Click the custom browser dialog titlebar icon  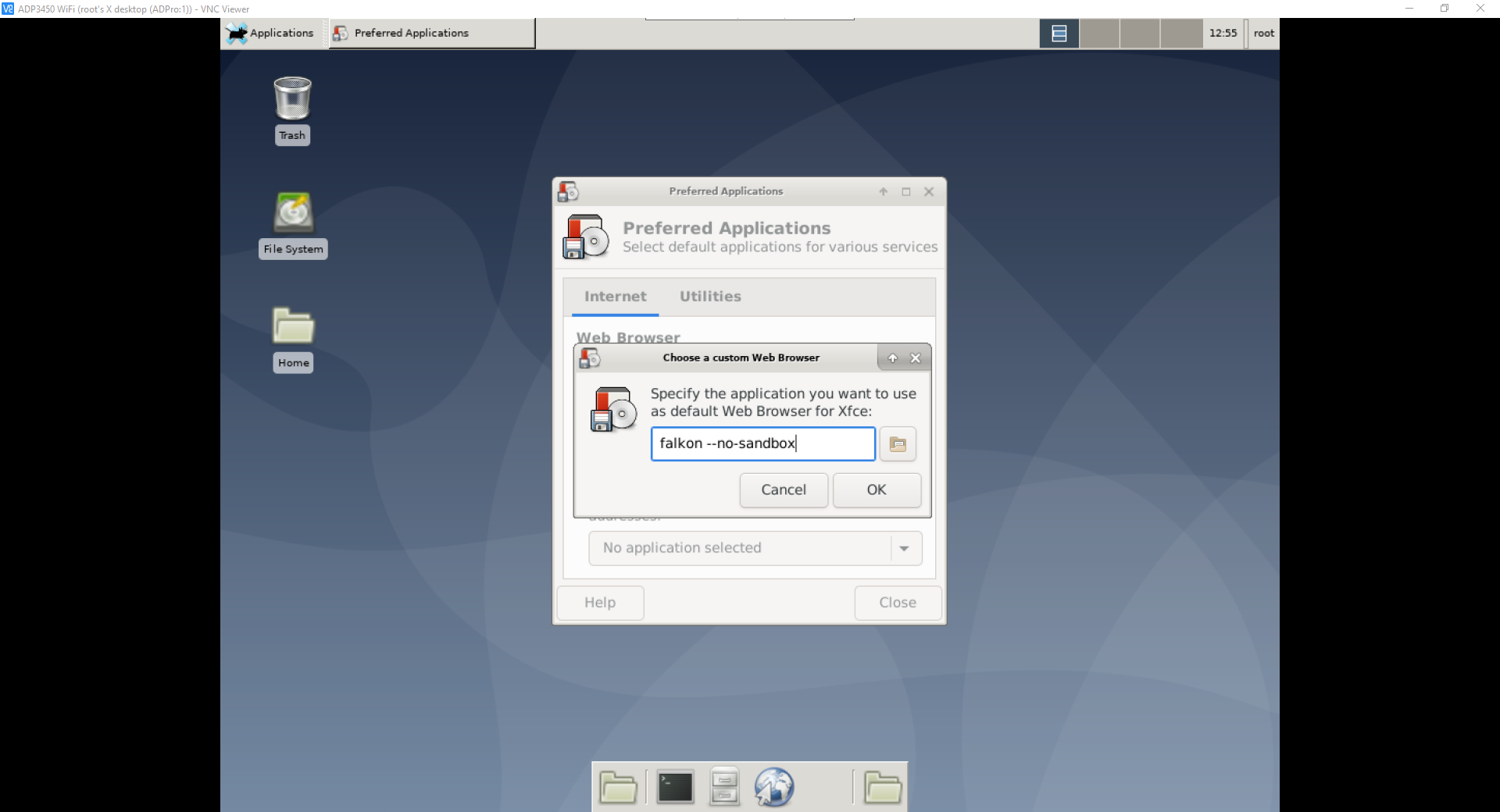pos(590,358)
